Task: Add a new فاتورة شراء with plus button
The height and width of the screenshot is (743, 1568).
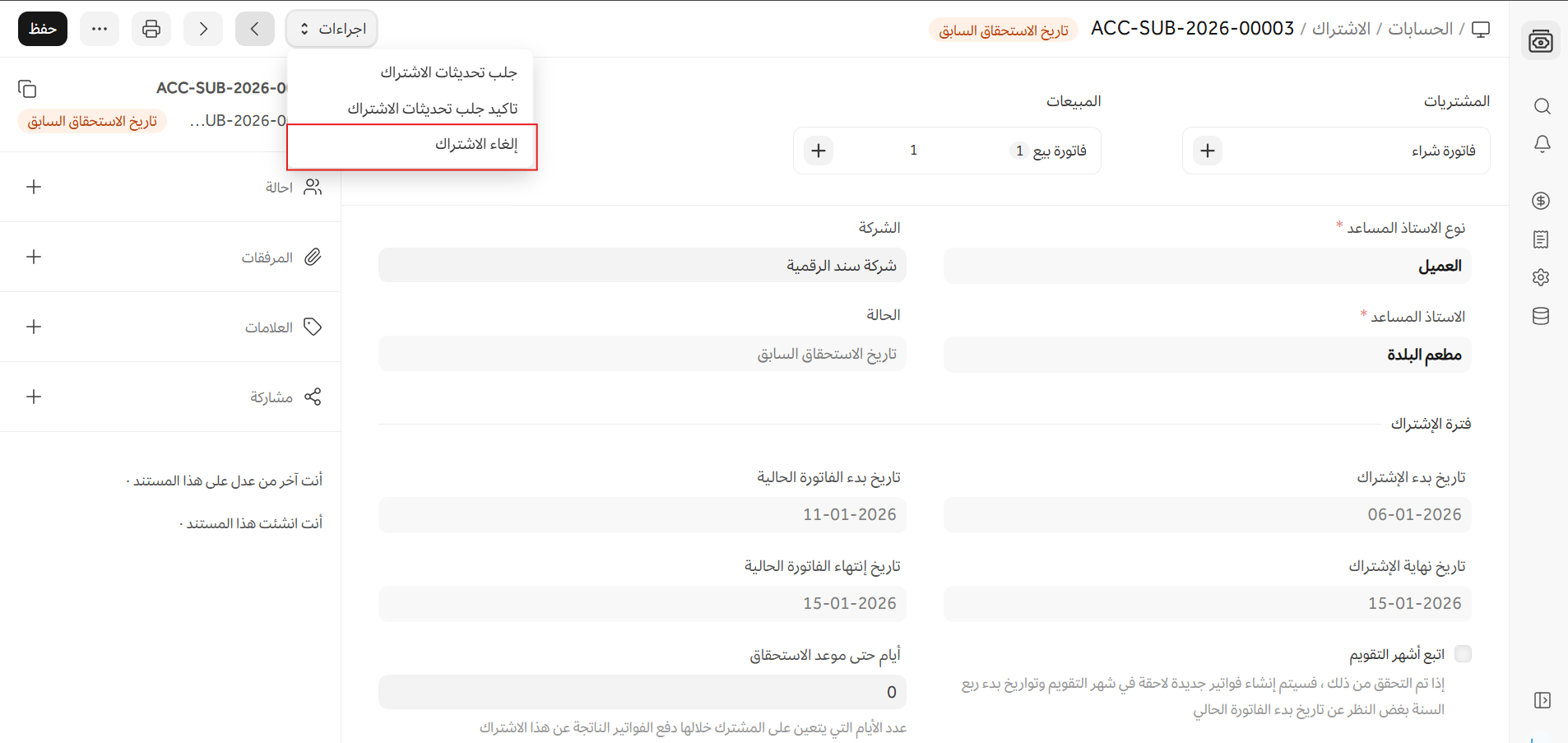Action: [1207, 151]
